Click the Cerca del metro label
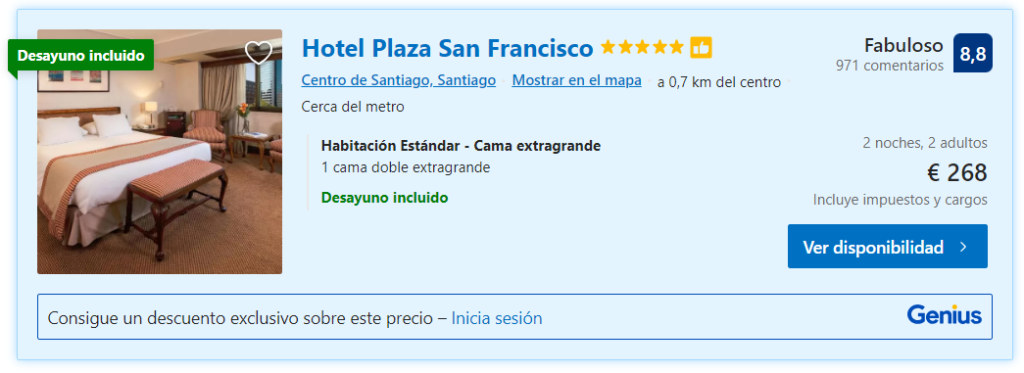Image resolution: width=1024 pixels, height=373 pixels. pyautogui.click(x=353, y=106)
